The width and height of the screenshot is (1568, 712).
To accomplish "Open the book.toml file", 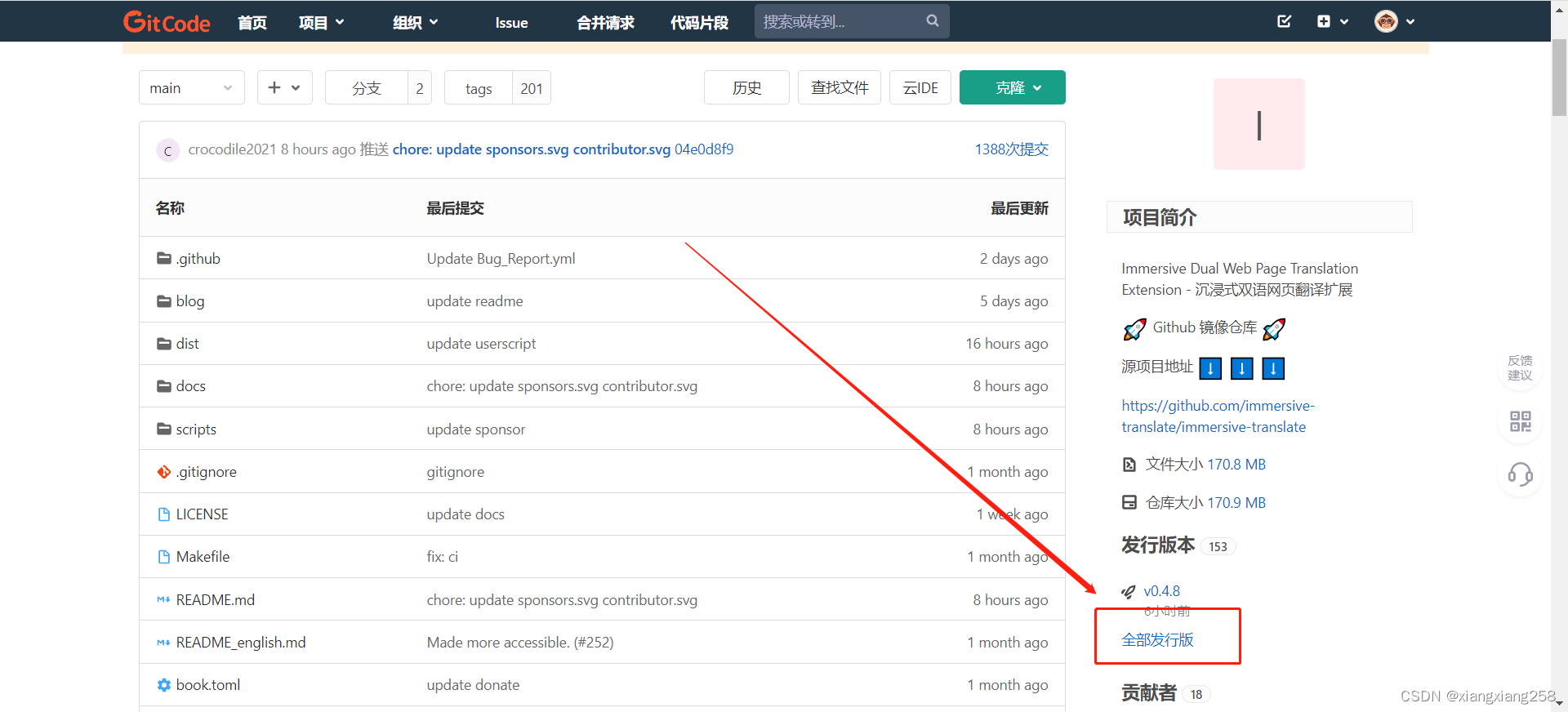I will [x=208, y=685].
